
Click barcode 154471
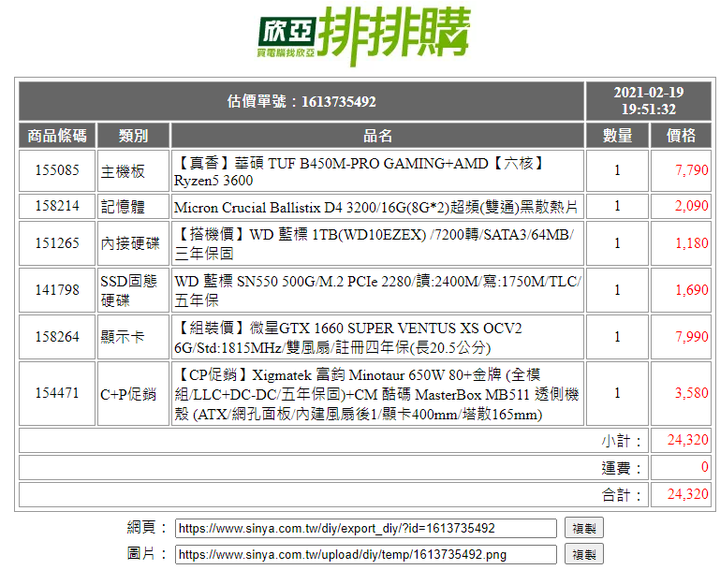pyautogui.click(x=57, y=393)
